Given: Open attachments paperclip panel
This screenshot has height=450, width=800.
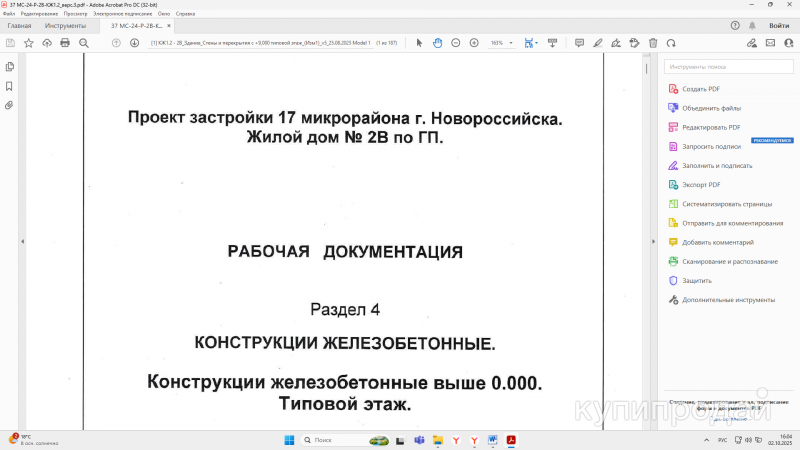Looking at the screenshot, I should [9, 105].
